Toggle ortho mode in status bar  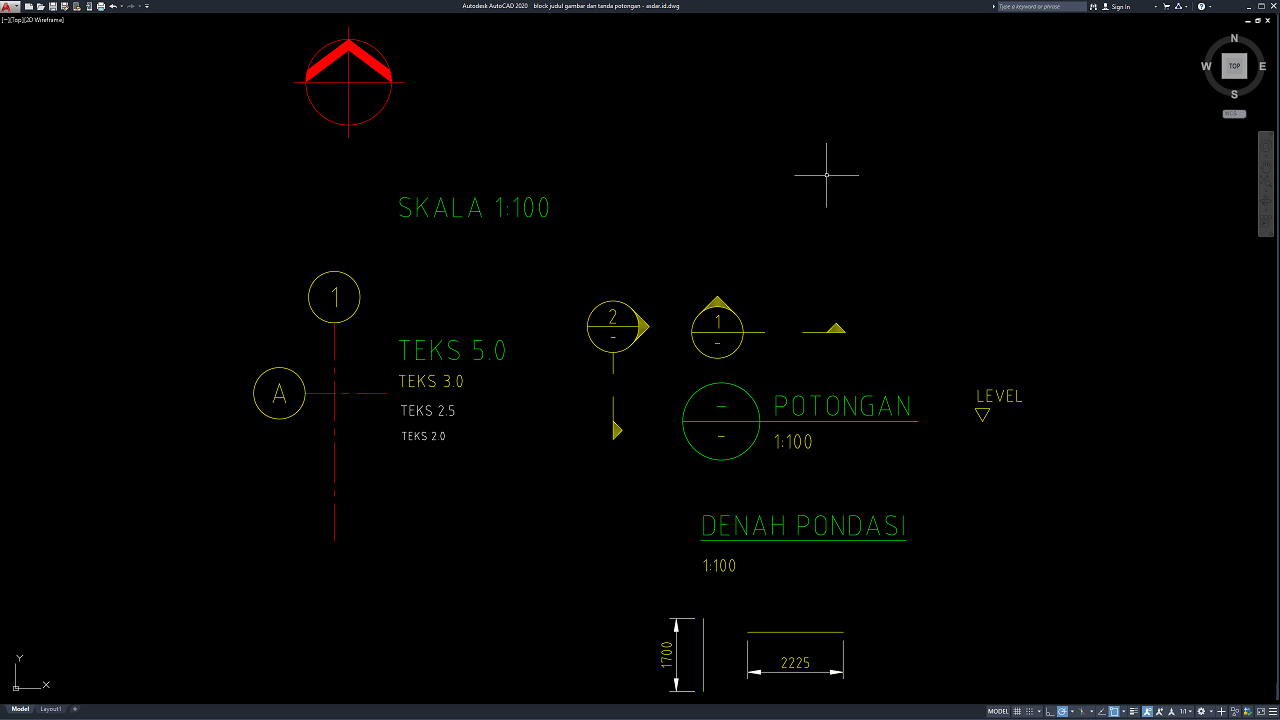click(x=1050, y=712)
